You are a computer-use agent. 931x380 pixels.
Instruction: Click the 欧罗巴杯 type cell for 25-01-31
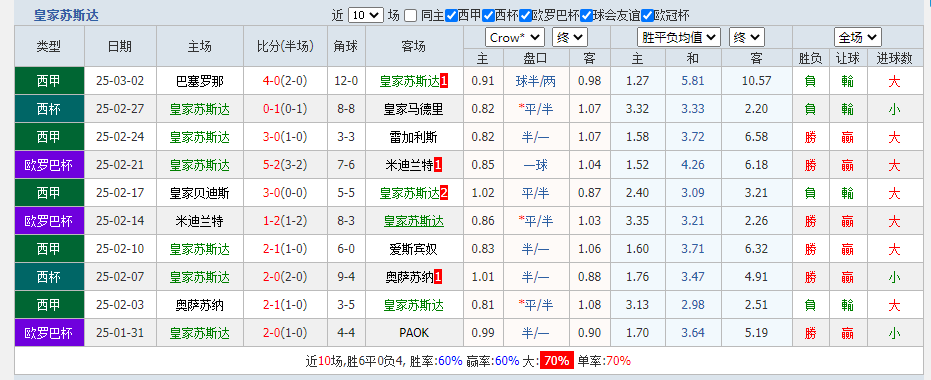pos(49,333)
